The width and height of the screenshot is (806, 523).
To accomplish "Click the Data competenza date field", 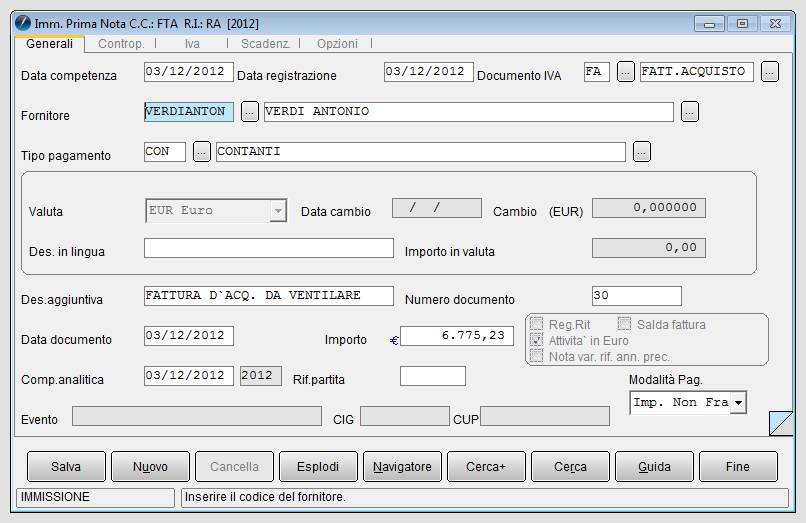I will (x=189, y=72).
